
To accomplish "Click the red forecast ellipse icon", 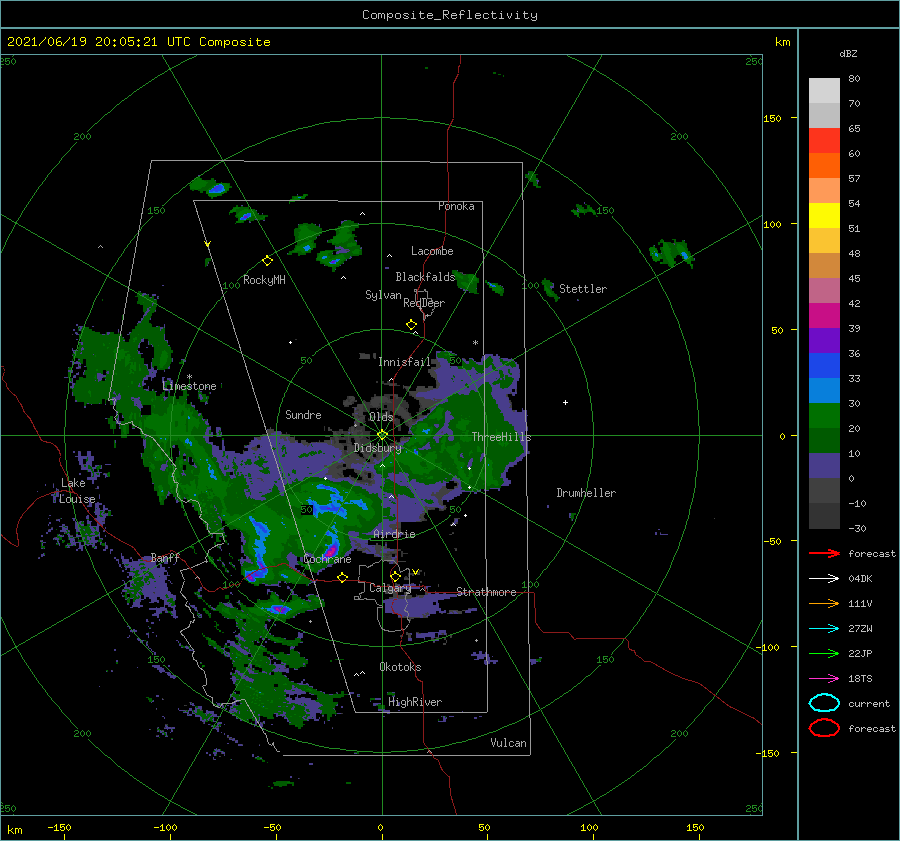I will [824, 728].
